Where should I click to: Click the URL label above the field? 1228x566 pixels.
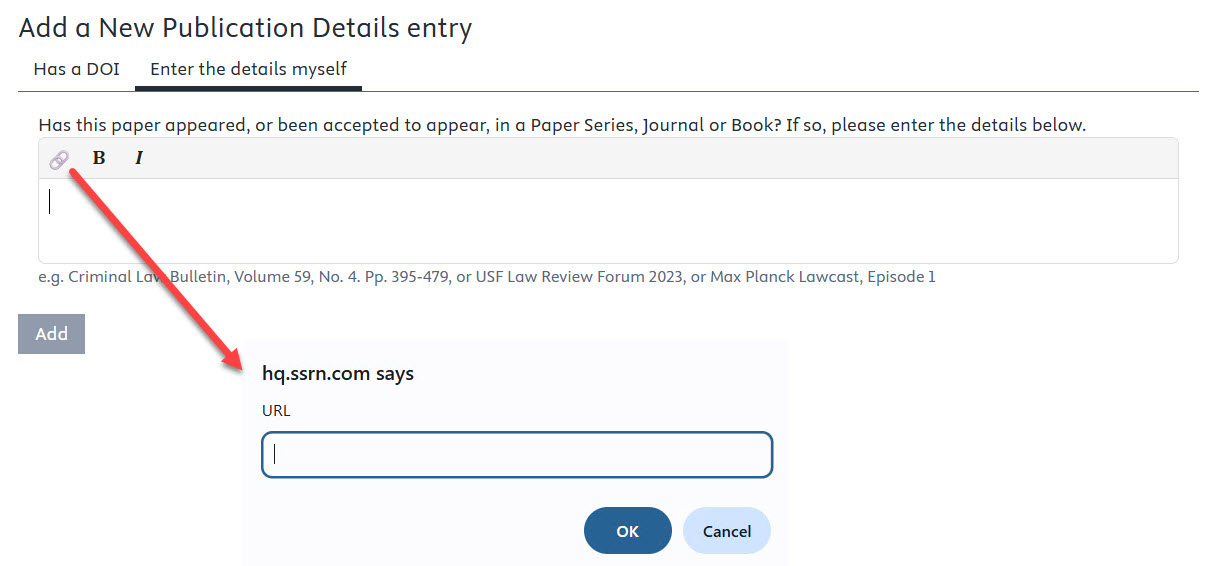(x=276, y=411)
